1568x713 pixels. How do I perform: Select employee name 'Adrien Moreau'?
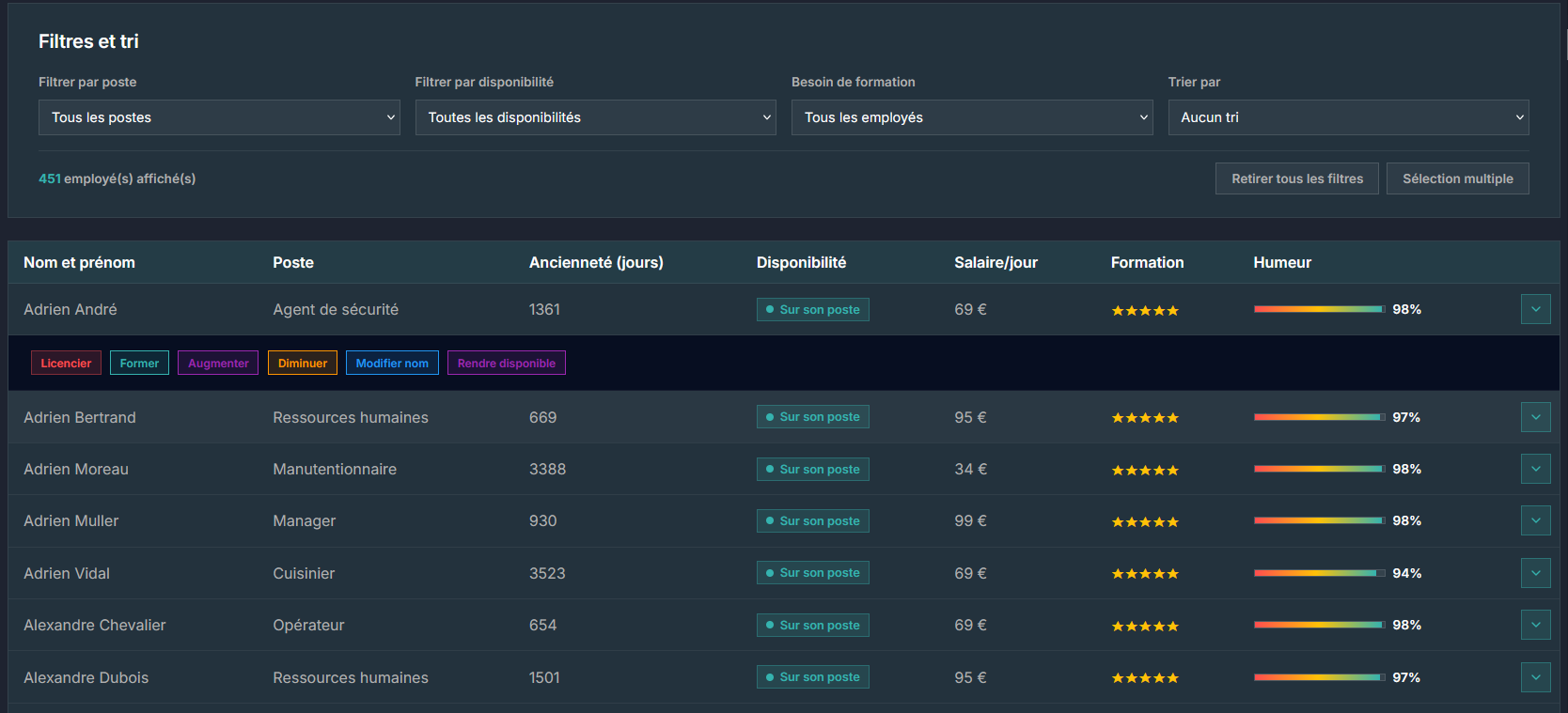coord(76,469)
